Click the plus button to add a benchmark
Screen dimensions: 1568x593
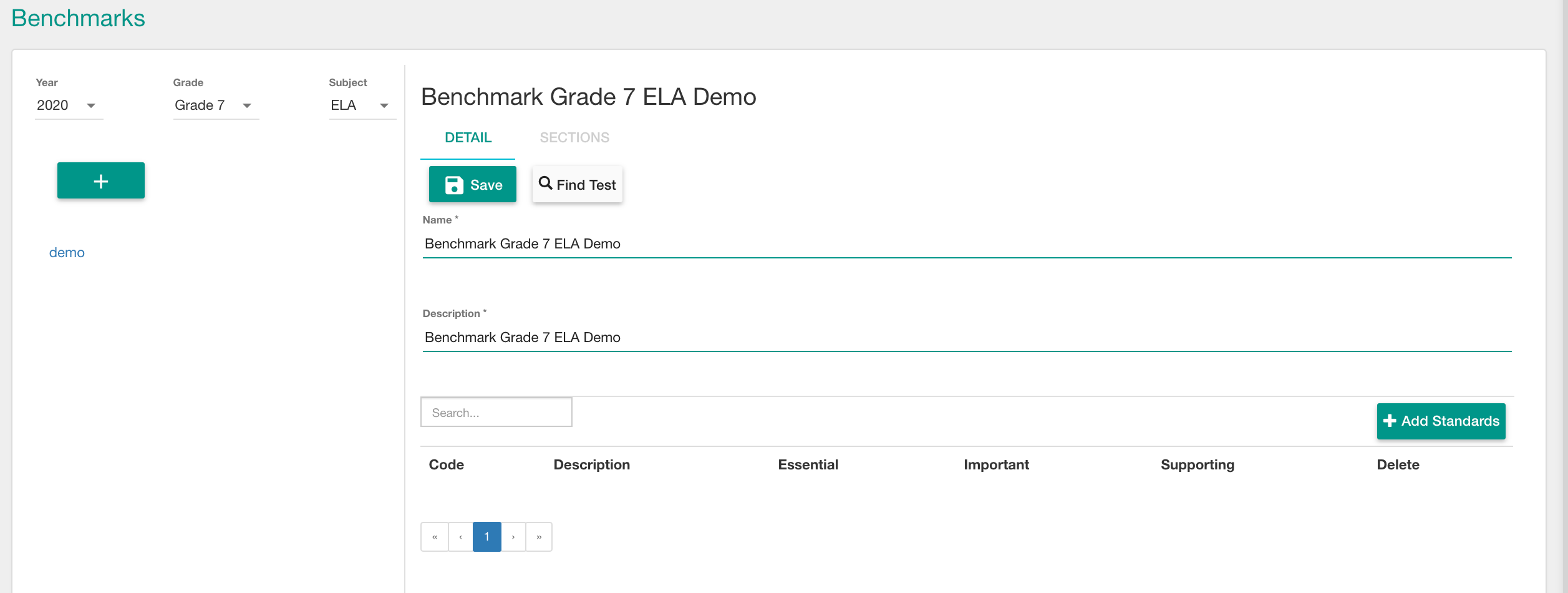pos(101,180)
